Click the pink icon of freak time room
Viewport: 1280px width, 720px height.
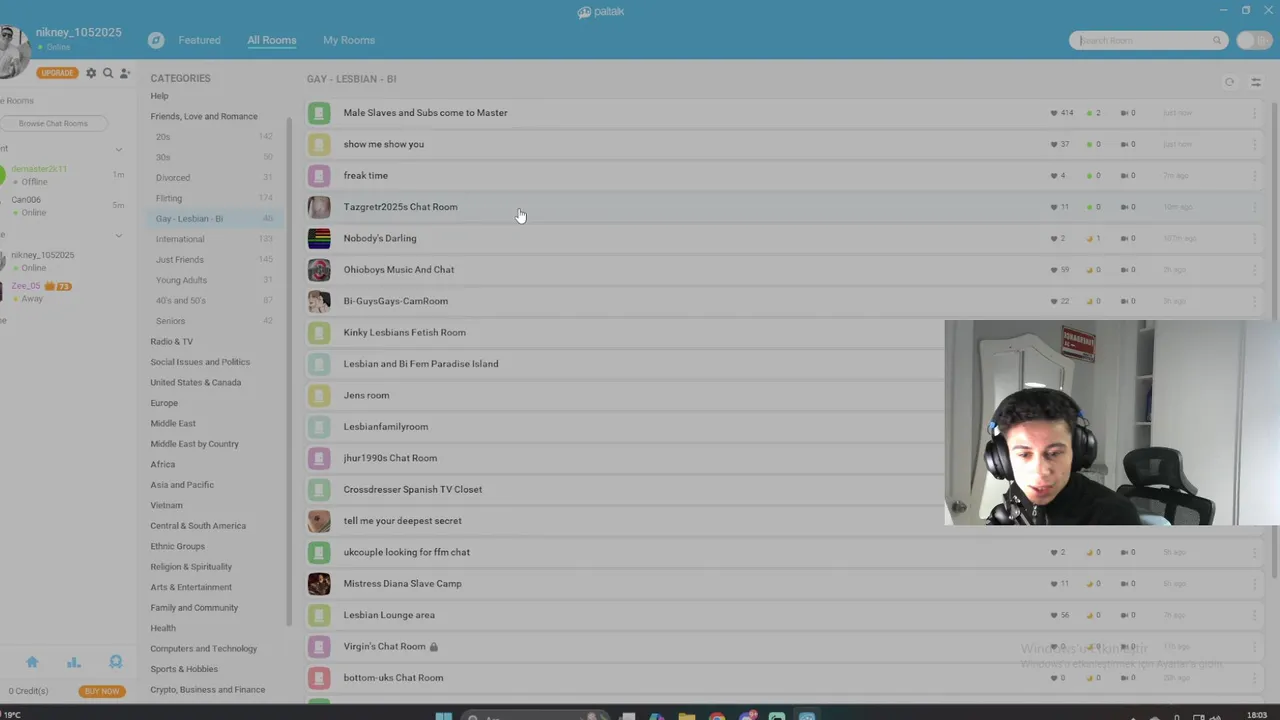319,176
